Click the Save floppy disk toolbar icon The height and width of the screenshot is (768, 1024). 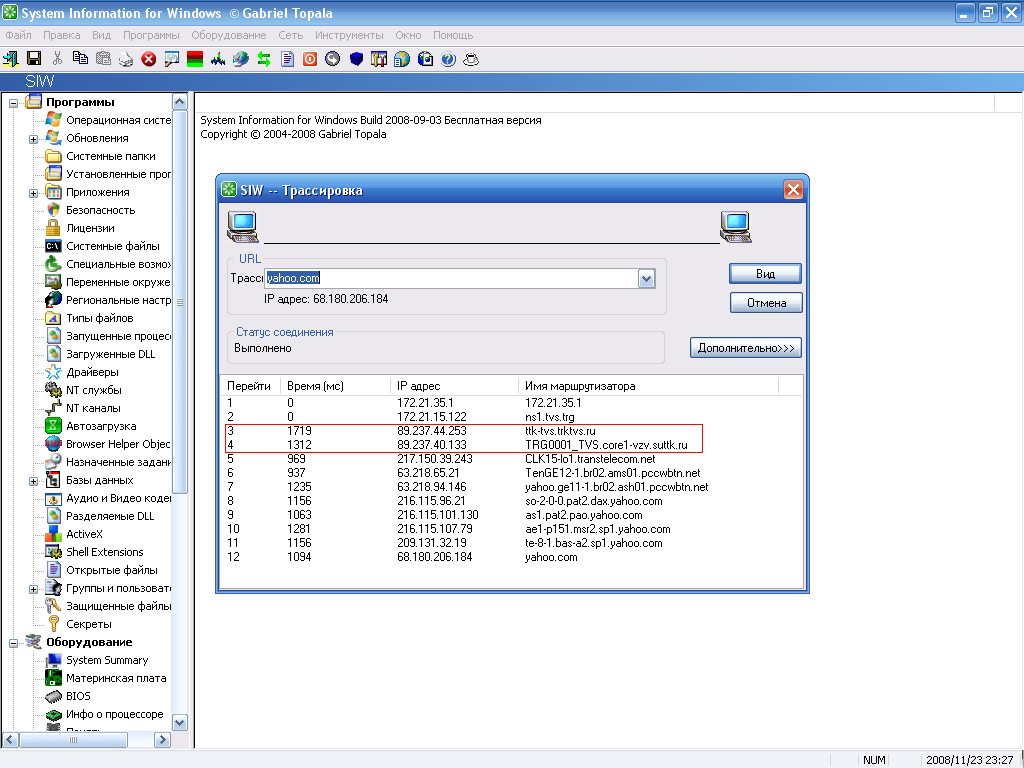pos(34,59)
